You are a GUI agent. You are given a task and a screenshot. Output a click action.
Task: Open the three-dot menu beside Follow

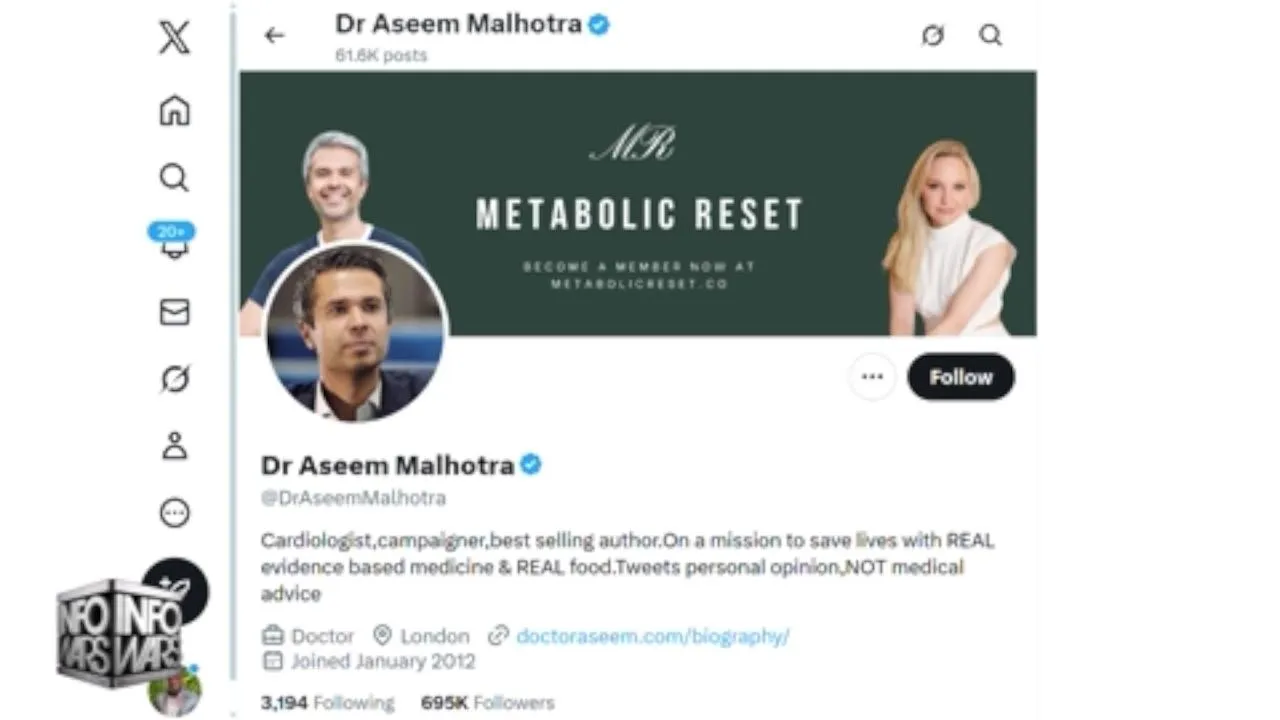872,377
